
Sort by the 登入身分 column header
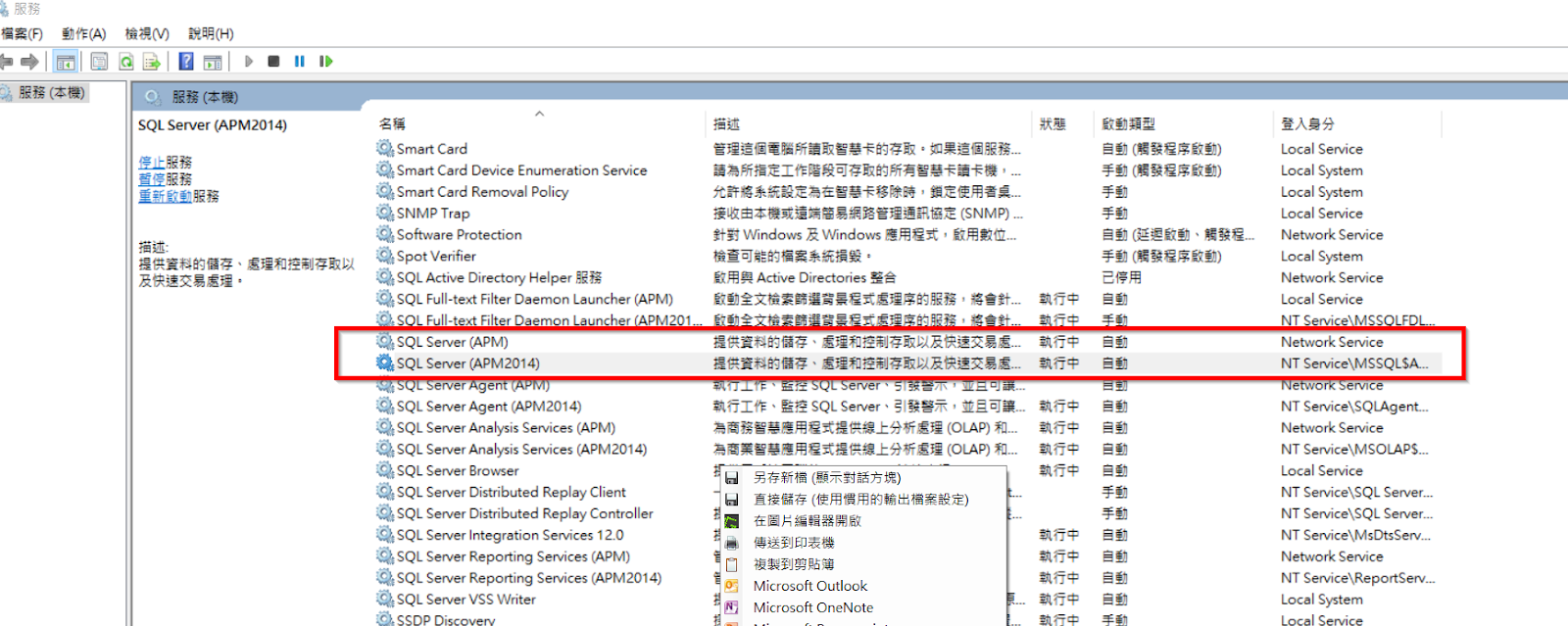coord(1307,124)
